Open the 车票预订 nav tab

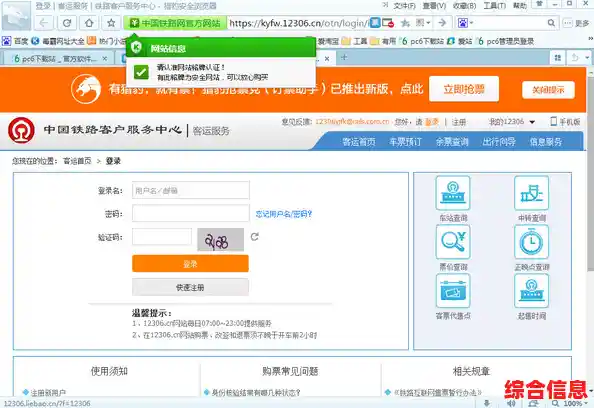[405, 142]
